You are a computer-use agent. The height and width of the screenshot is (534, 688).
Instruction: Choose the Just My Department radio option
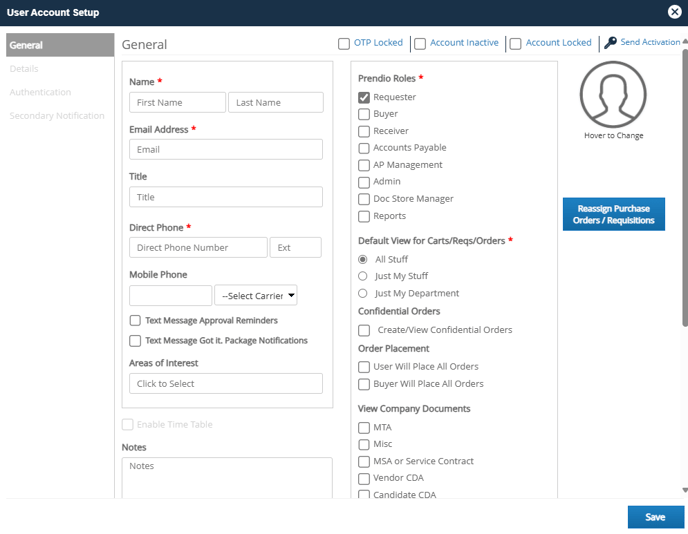pos(362,293)
